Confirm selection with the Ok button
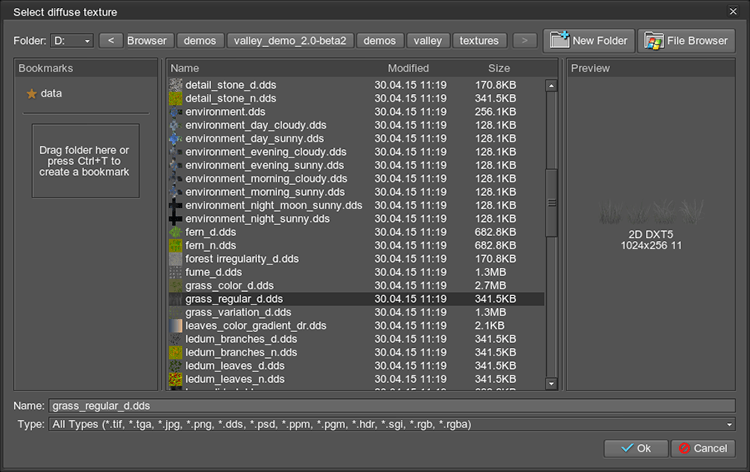This screenshot has width=750, height=472. (x=634, y=448)
